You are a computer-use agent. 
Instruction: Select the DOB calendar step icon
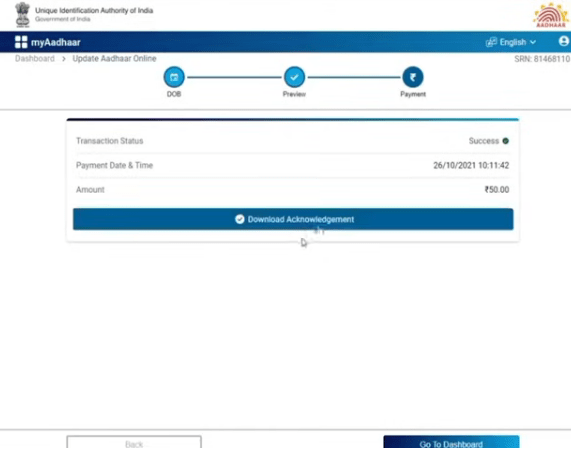(x=174, y=77)
